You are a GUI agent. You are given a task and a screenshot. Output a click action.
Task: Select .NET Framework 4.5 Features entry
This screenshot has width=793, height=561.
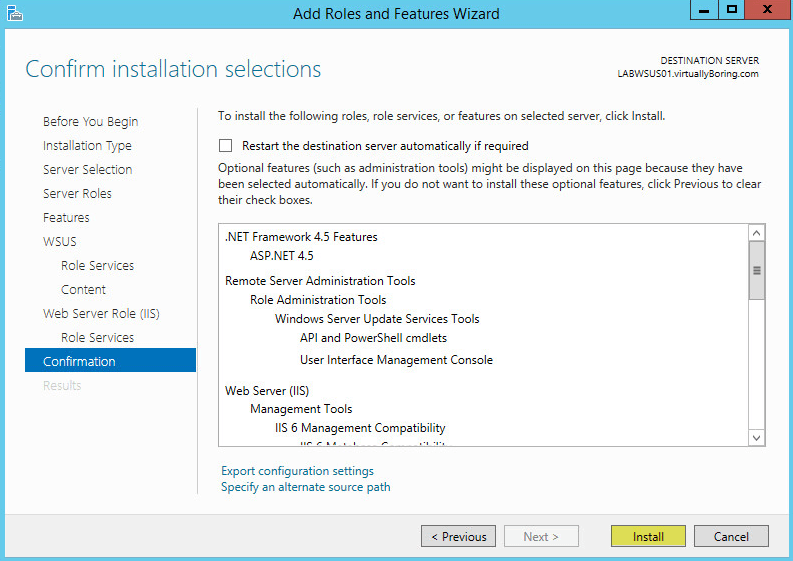[x=301, y=237]
